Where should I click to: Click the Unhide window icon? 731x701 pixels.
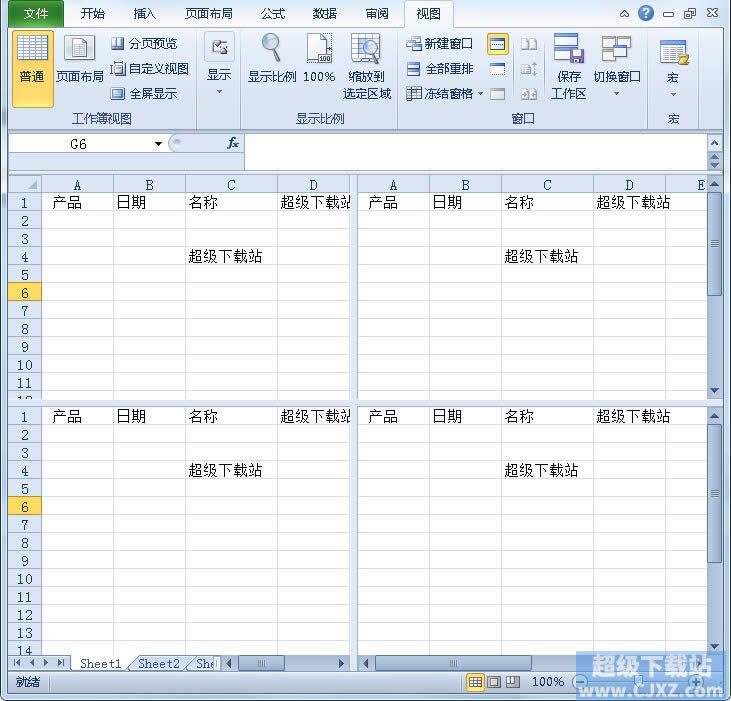tap(497, 94)
